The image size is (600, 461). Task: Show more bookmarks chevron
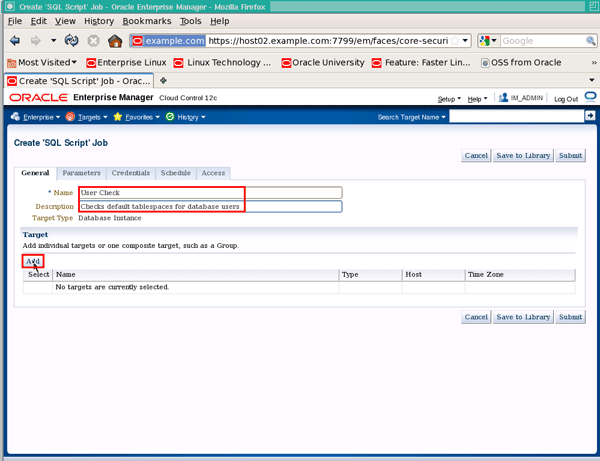[594, 62]
